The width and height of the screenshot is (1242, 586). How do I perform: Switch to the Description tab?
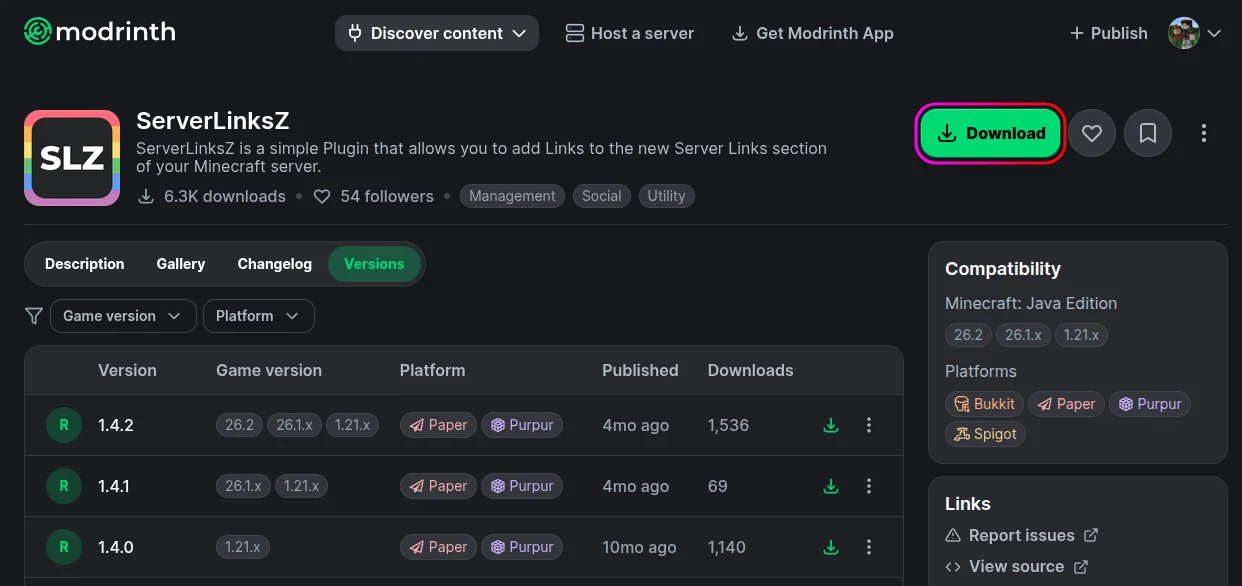(85, 264)
